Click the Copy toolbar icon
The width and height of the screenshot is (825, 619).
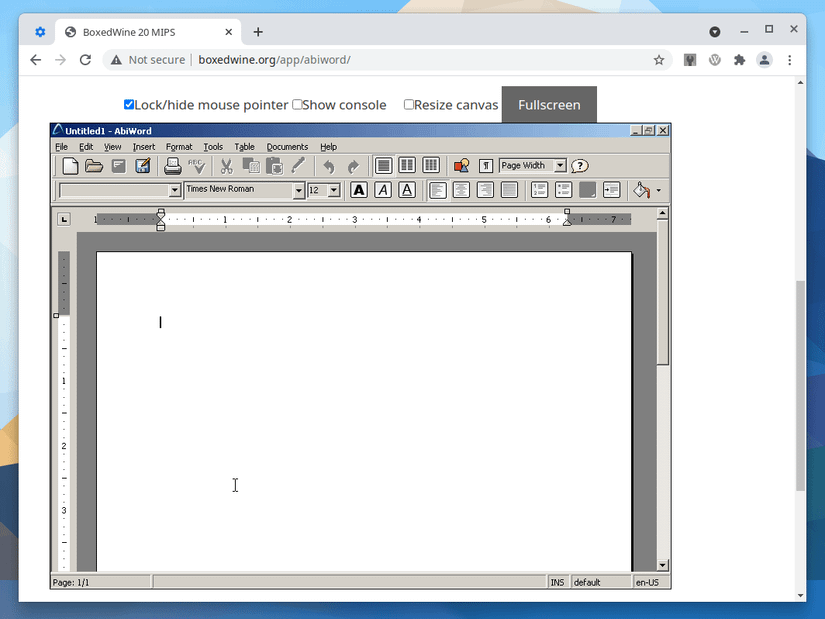click(x=251, y=166)
